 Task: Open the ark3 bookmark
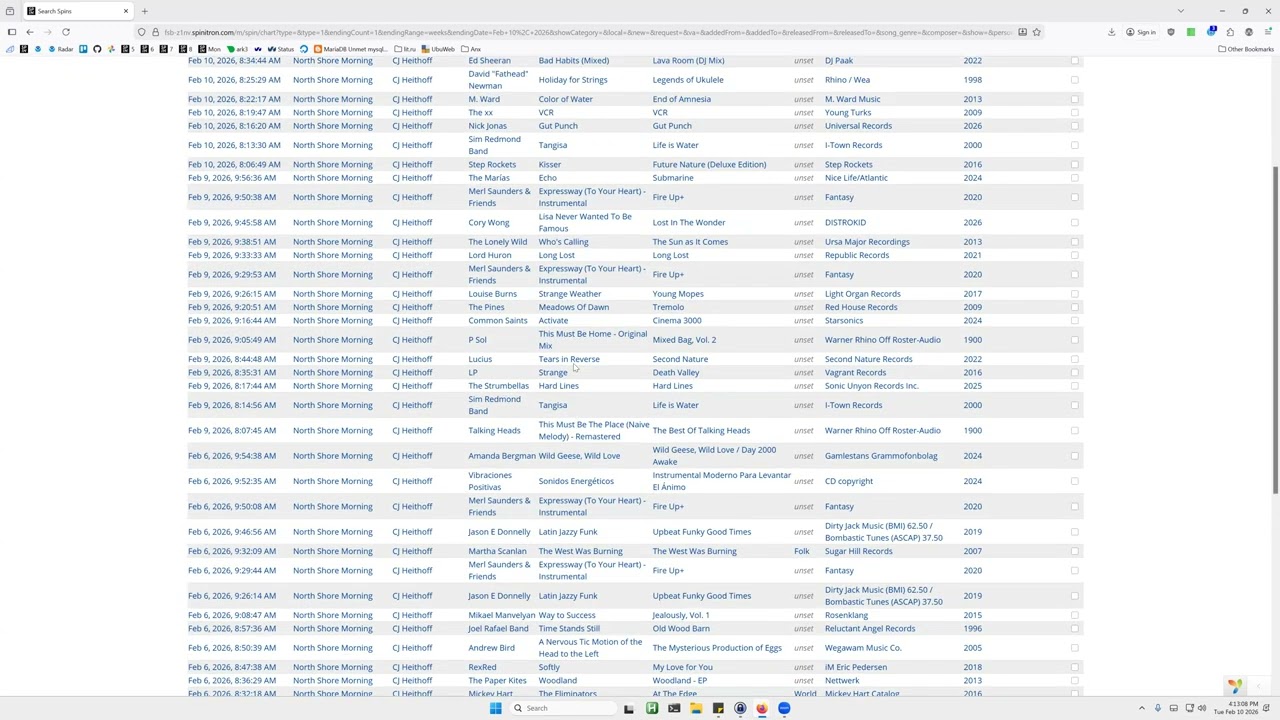pyautogui.click(x=238, y=49)
